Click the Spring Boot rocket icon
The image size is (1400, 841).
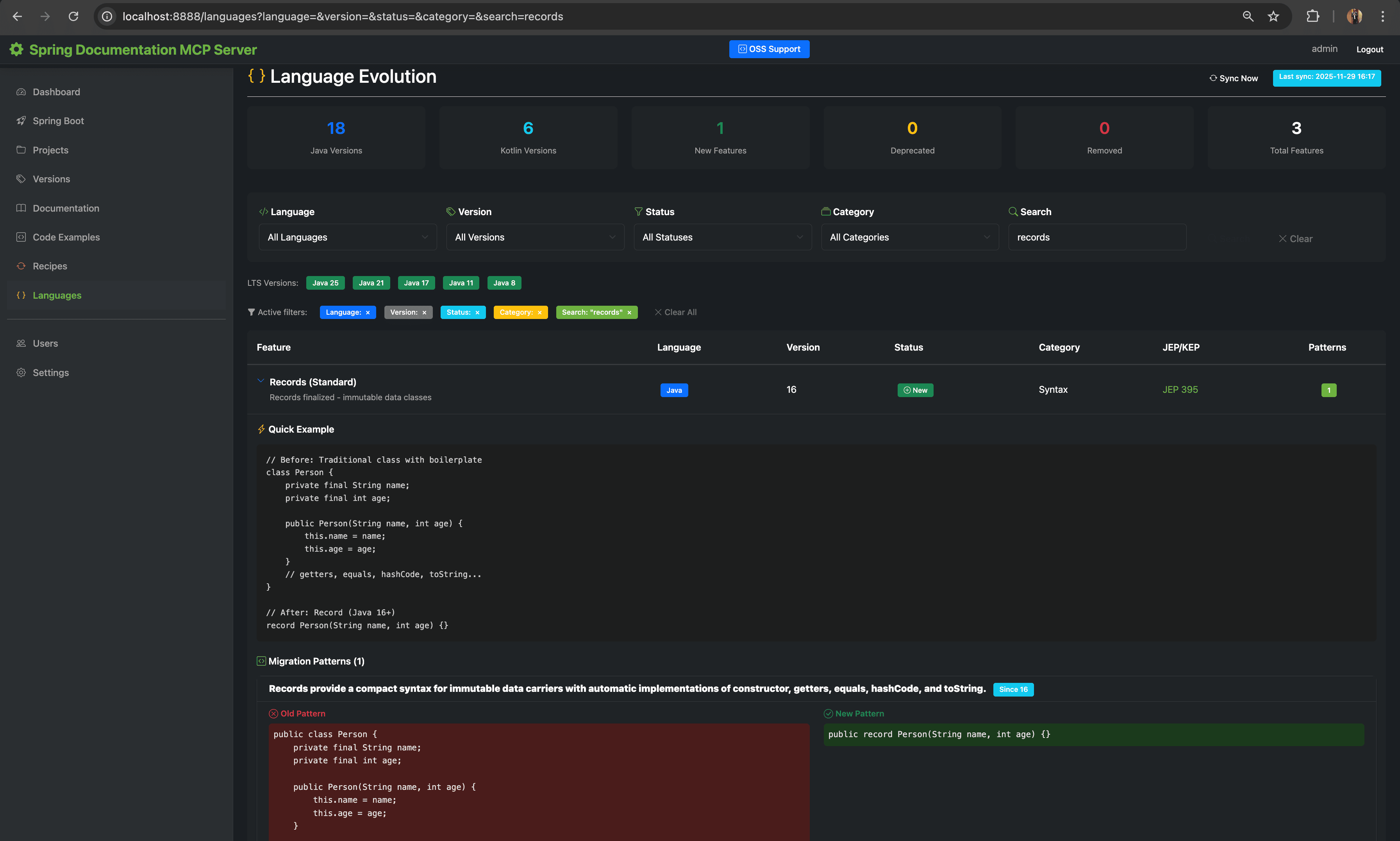21,121
